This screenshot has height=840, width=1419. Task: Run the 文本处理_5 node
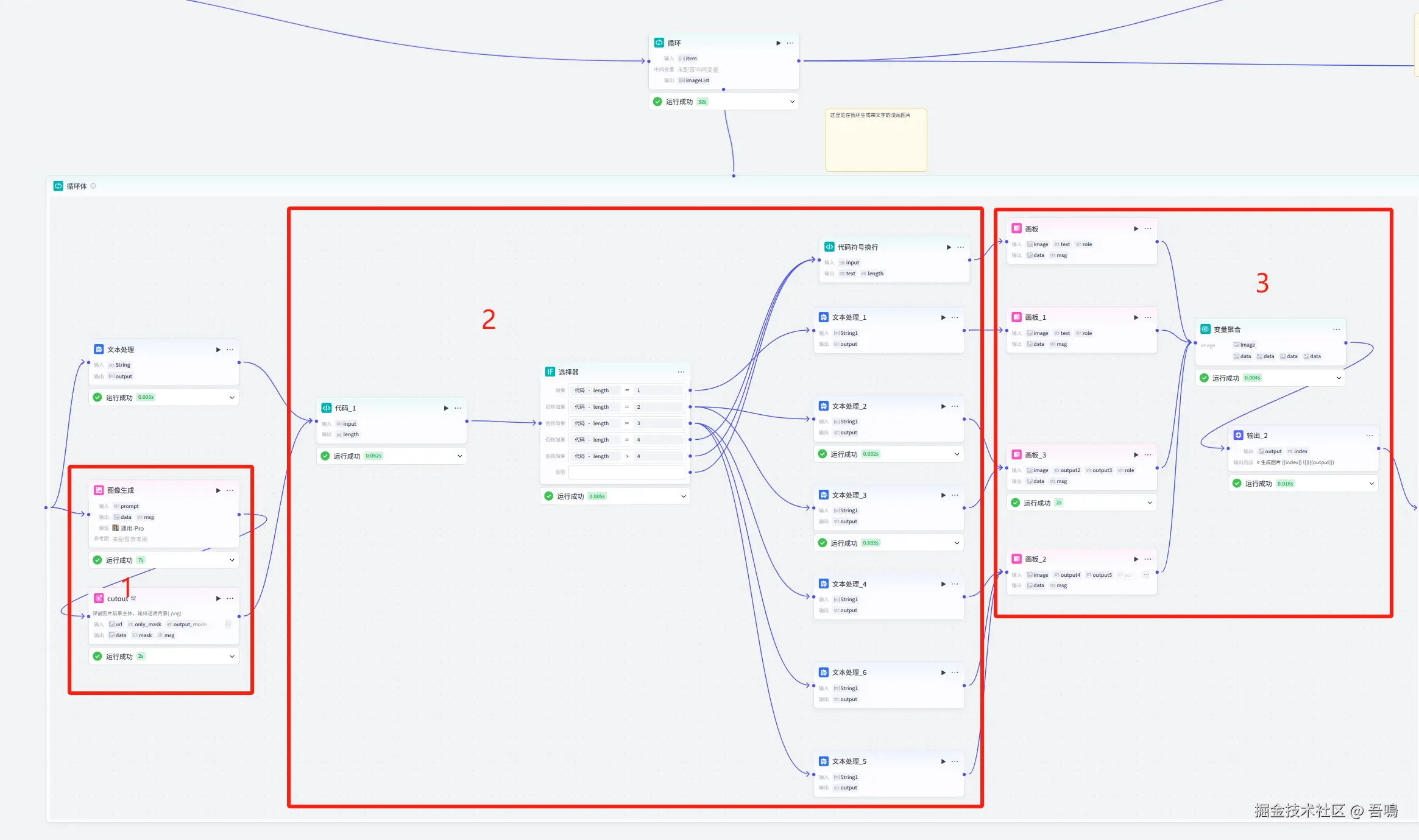pos(943,761)
